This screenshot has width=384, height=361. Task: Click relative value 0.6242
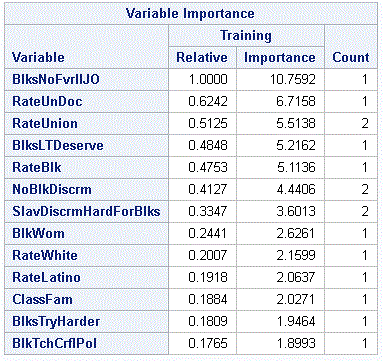(x=208, y=101)
